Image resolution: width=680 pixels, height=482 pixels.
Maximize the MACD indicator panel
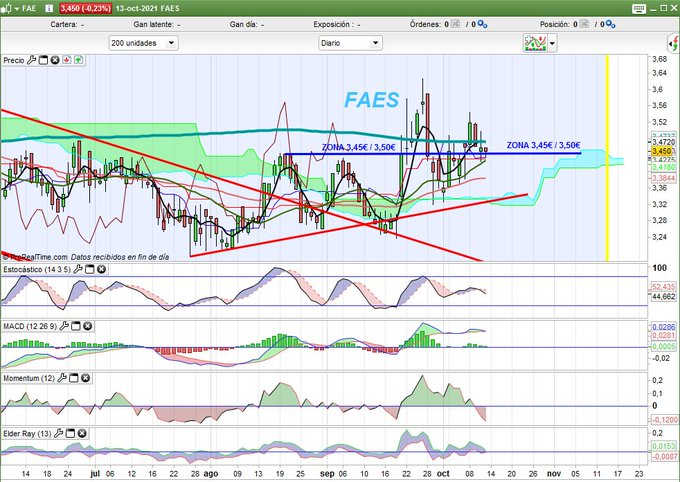[76, 326]
